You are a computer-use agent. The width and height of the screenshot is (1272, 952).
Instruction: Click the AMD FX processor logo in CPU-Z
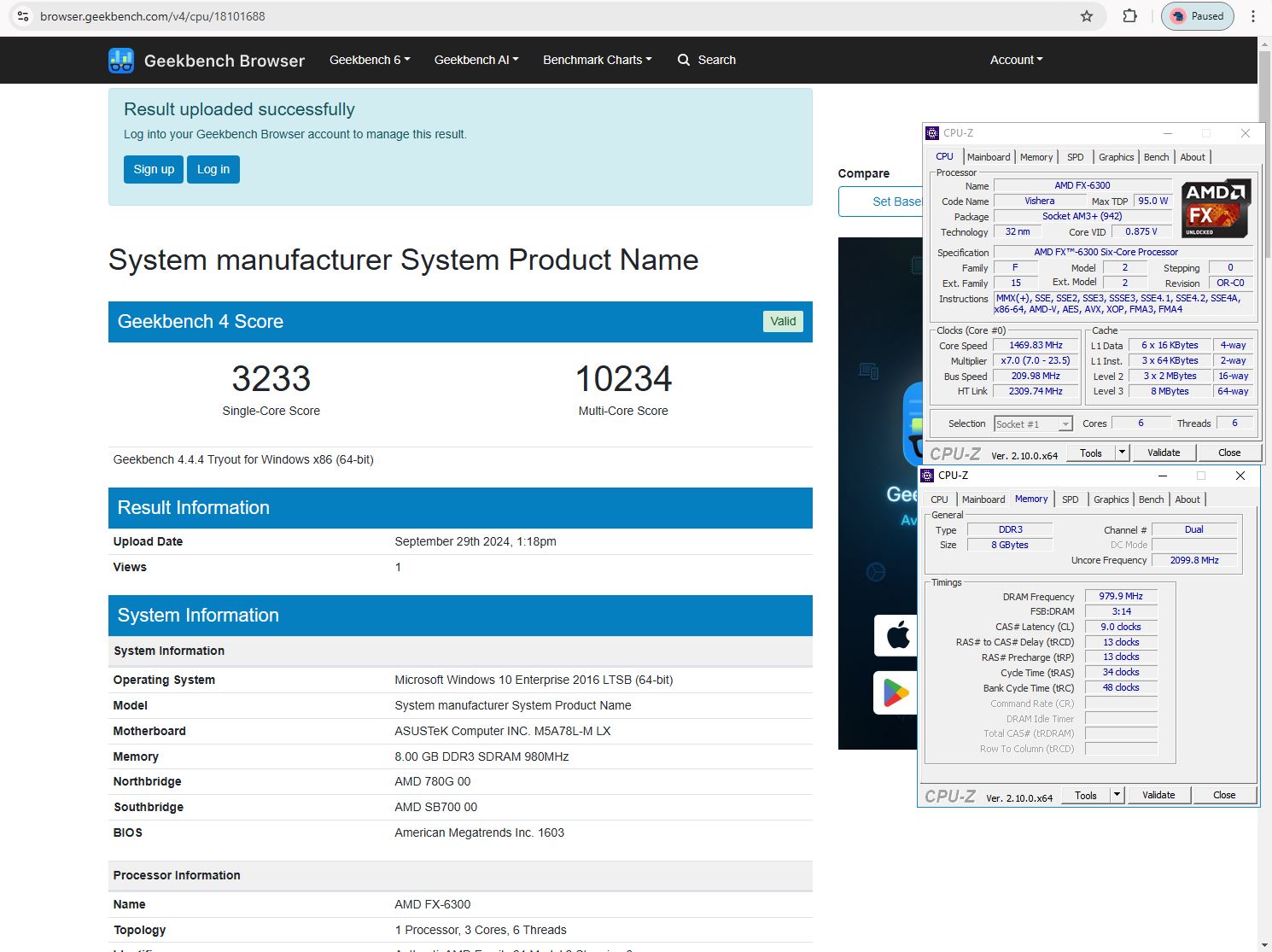1216,207
